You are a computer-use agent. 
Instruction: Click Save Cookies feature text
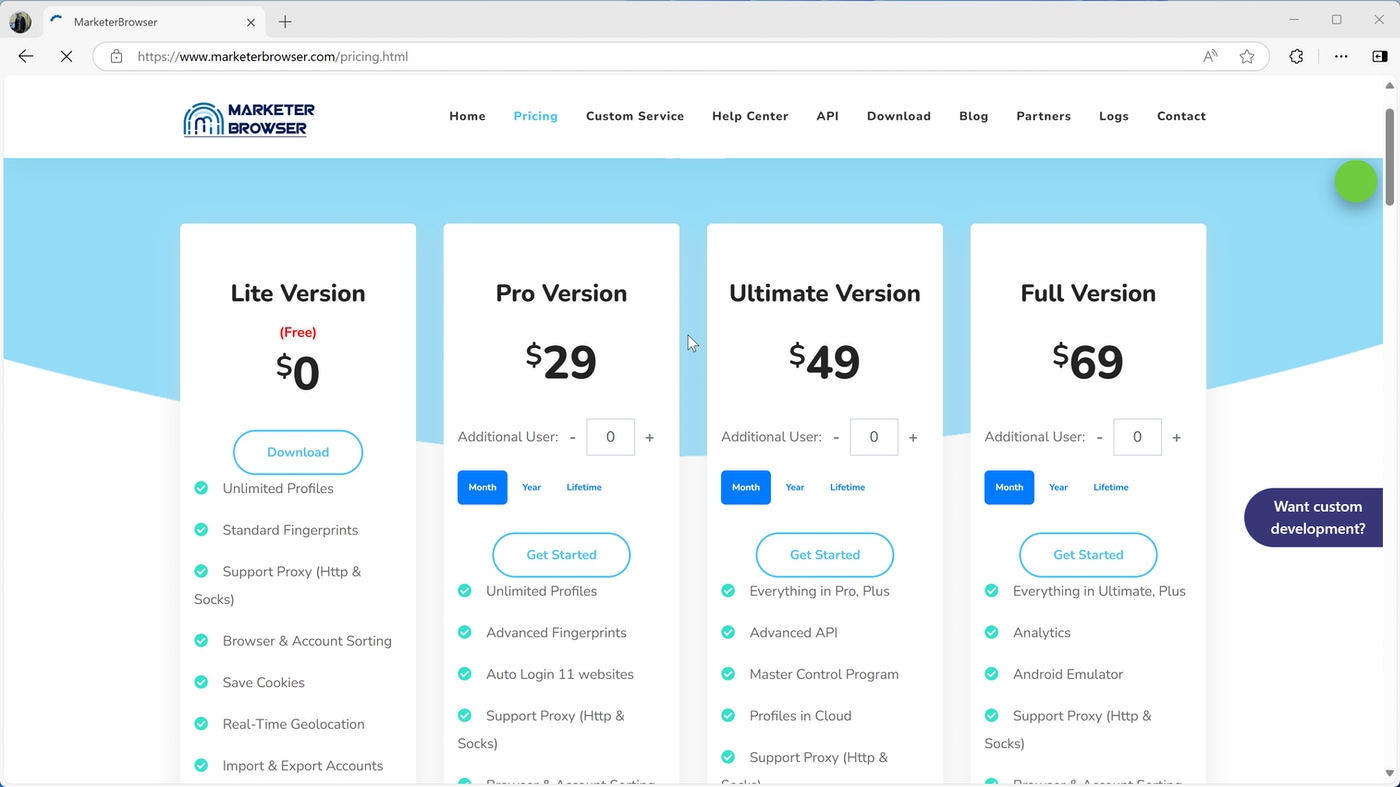pos(264,683)
